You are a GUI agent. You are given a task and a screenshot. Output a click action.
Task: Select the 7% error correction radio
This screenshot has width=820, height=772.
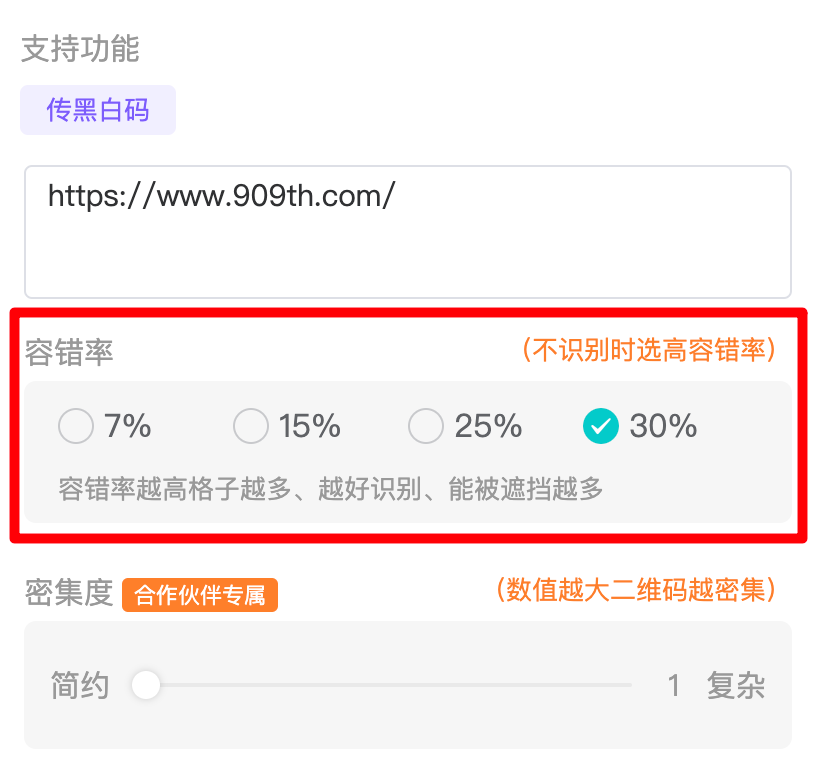[75, 427]
